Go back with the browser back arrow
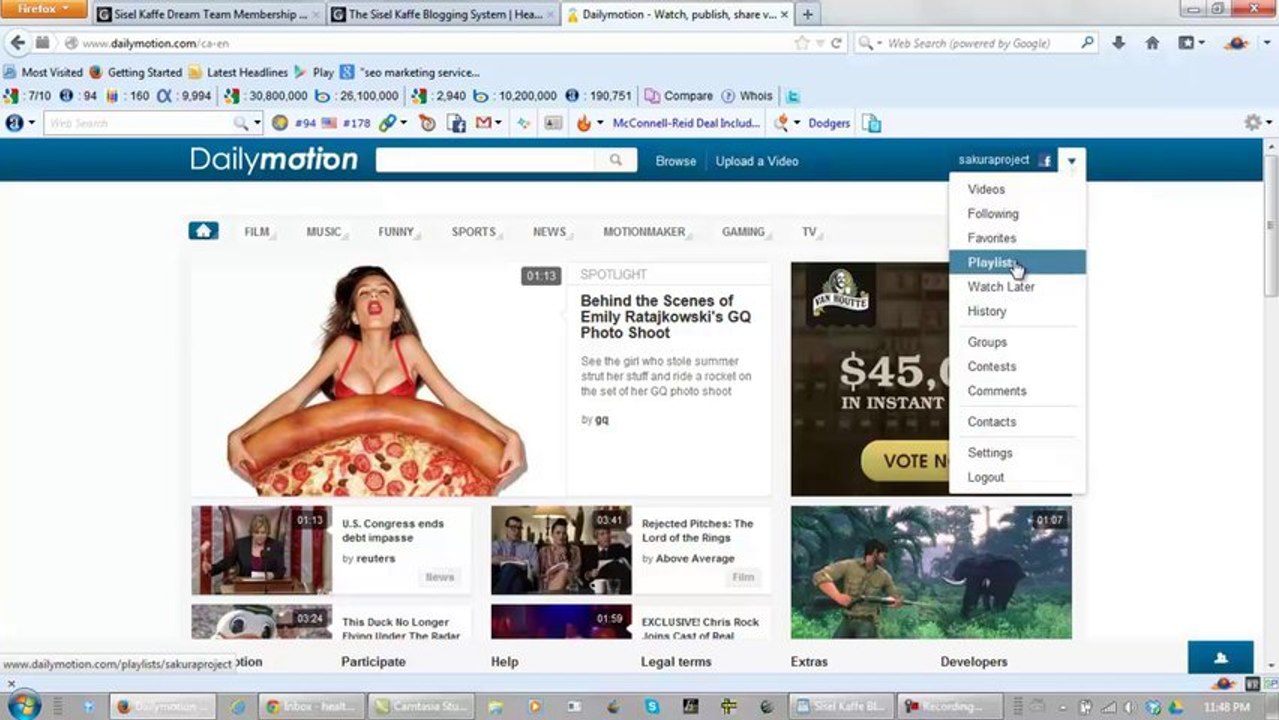Screen dimensions: 1279x720 point(17,43)
